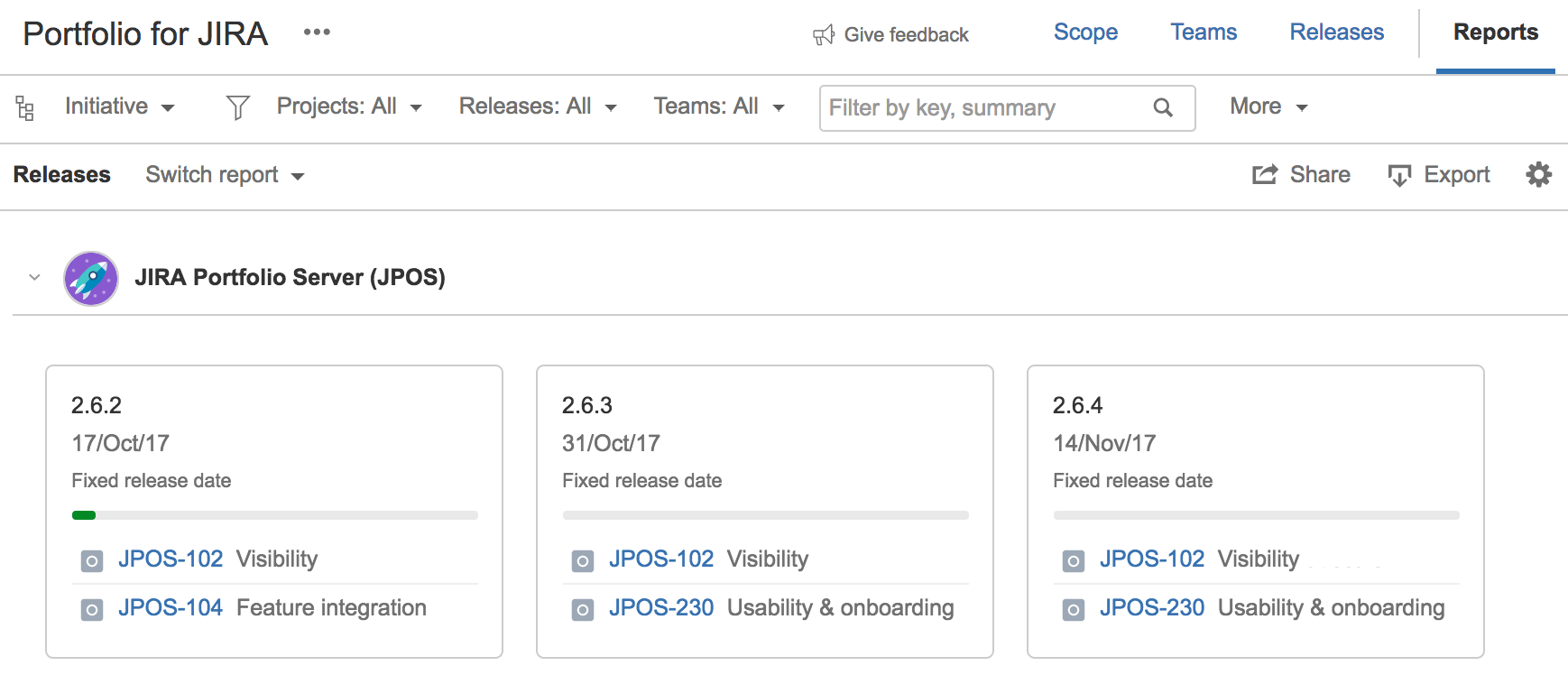Open the Initiative hierarchy dropdown
This screenshot has width=1568, height=684.
[x=119, y=106]
